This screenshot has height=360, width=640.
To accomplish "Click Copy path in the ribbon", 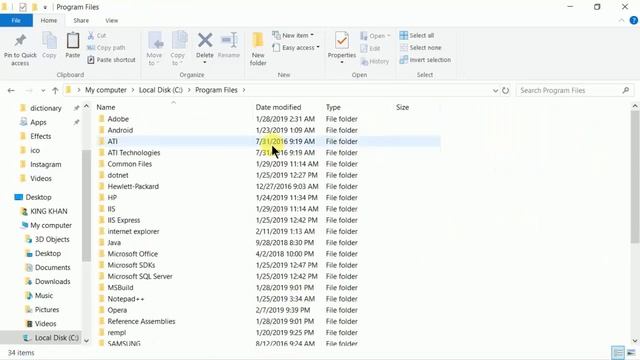I will [106, 48].
